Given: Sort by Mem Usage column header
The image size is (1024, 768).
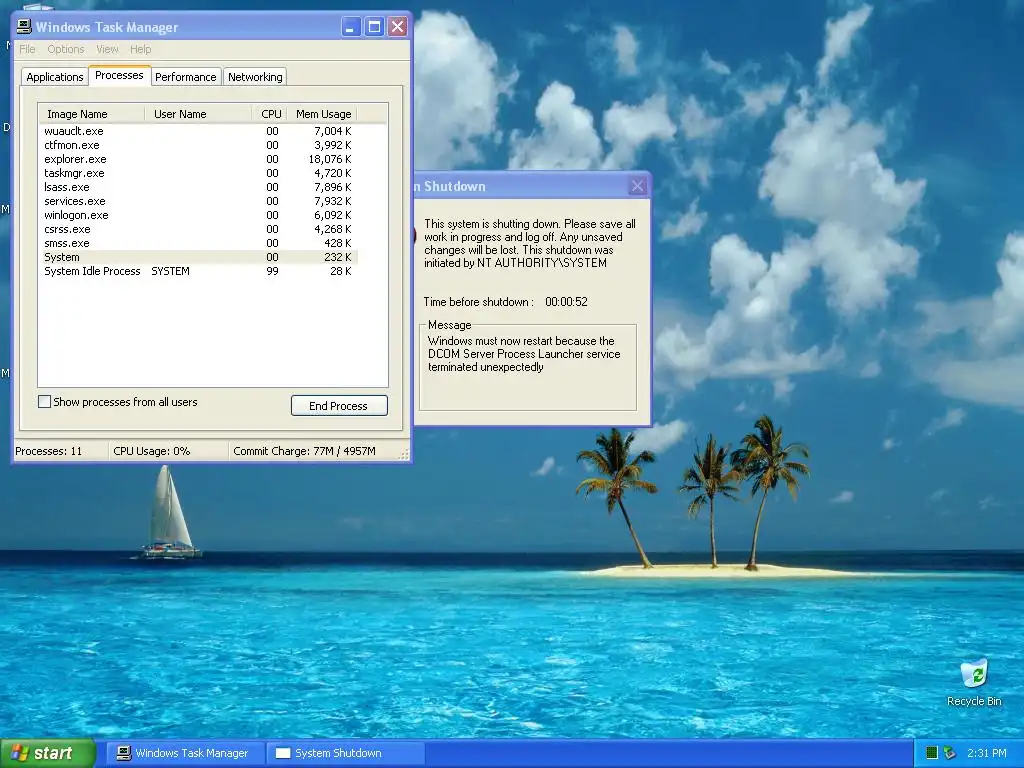Looking at the screenshot, I should (x=321, y=114).
